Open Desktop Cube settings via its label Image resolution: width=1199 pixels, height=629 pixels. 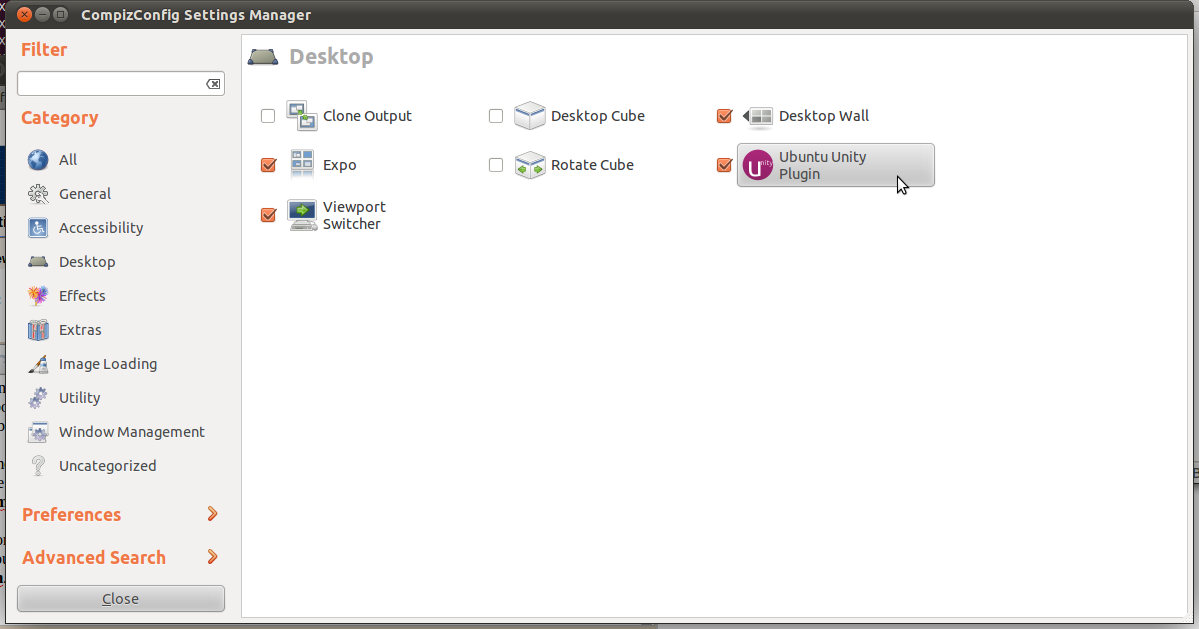pyautogui.click(x=597, y=116)
